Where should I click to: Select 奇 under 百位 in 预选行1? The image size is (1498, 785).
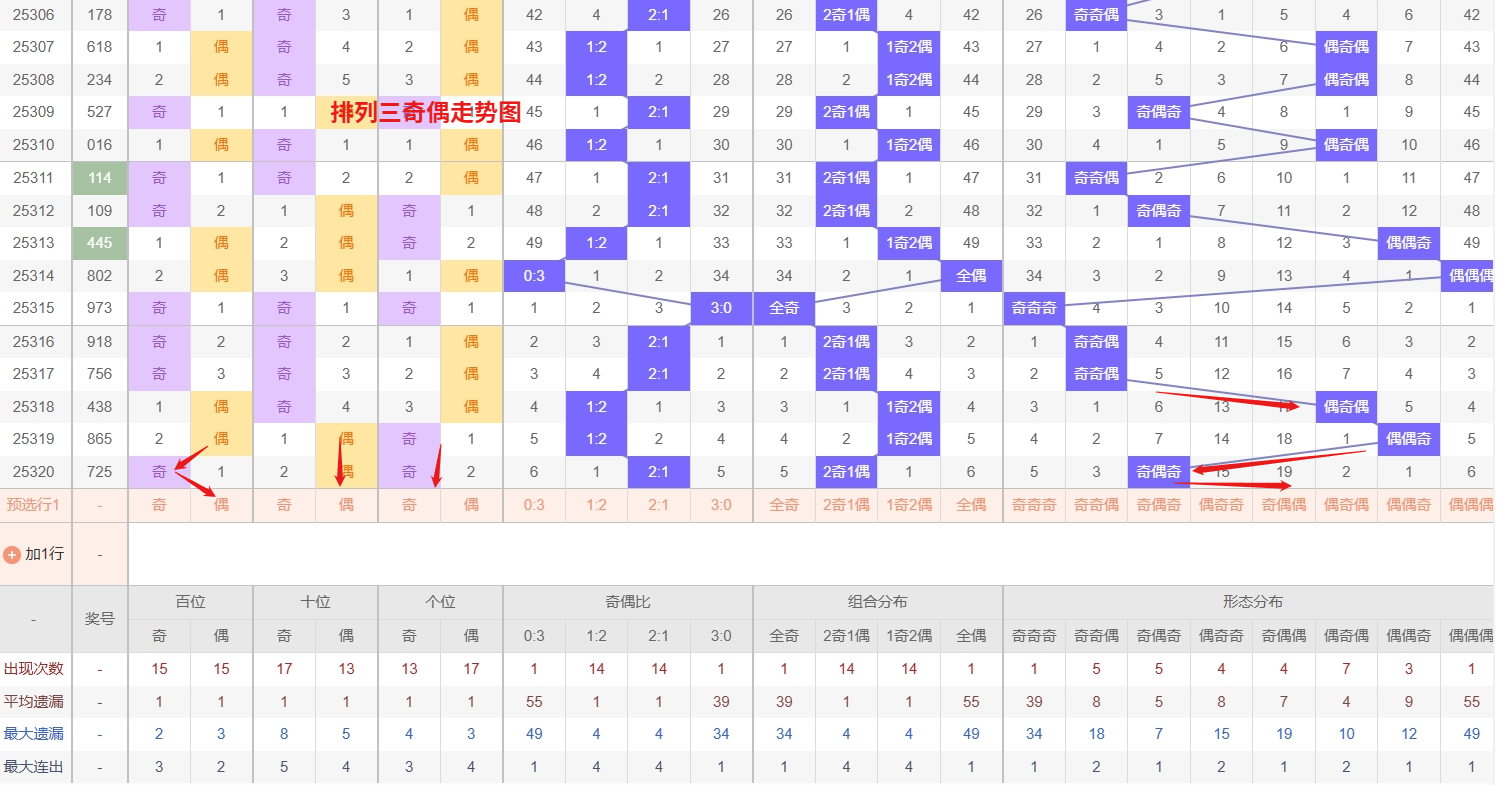[x=159, y=505]
